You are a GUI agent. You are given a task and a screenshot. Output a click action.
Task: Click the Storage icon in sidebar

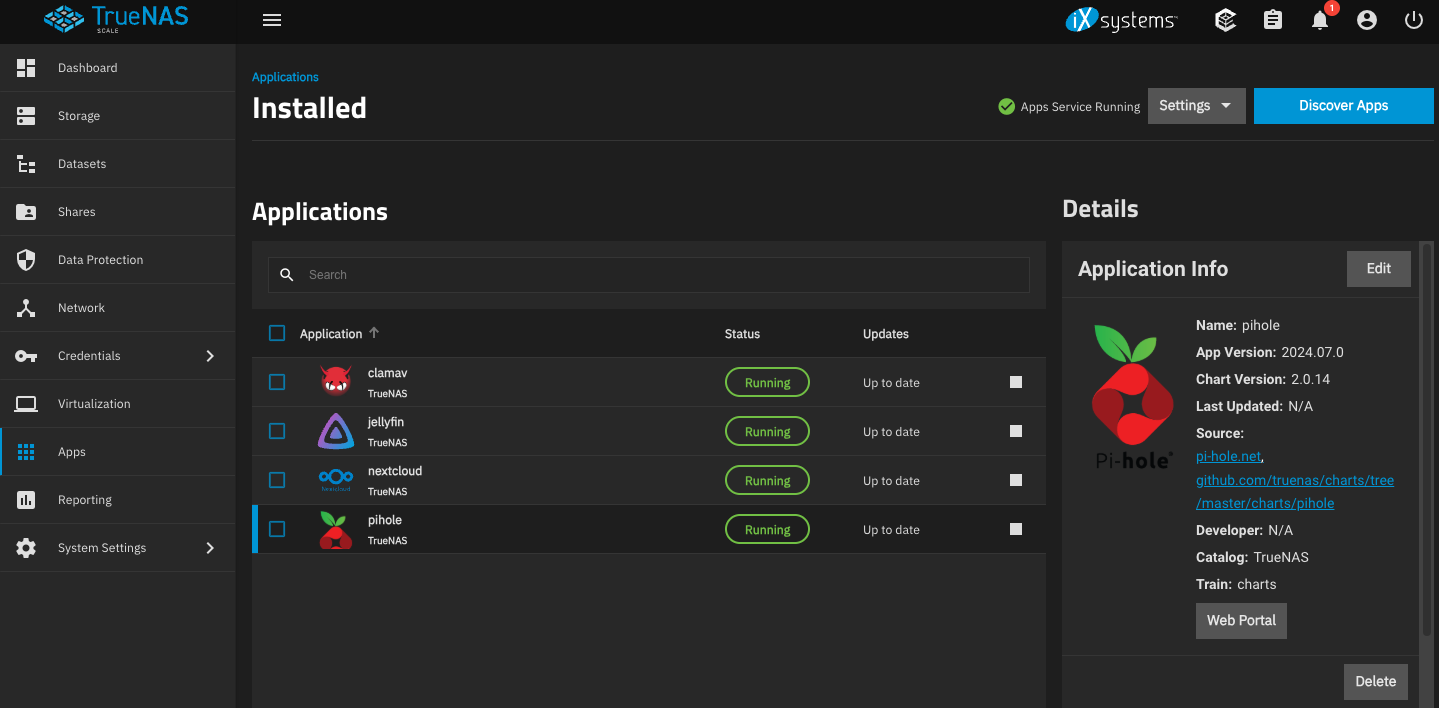[x=26, y=116]
